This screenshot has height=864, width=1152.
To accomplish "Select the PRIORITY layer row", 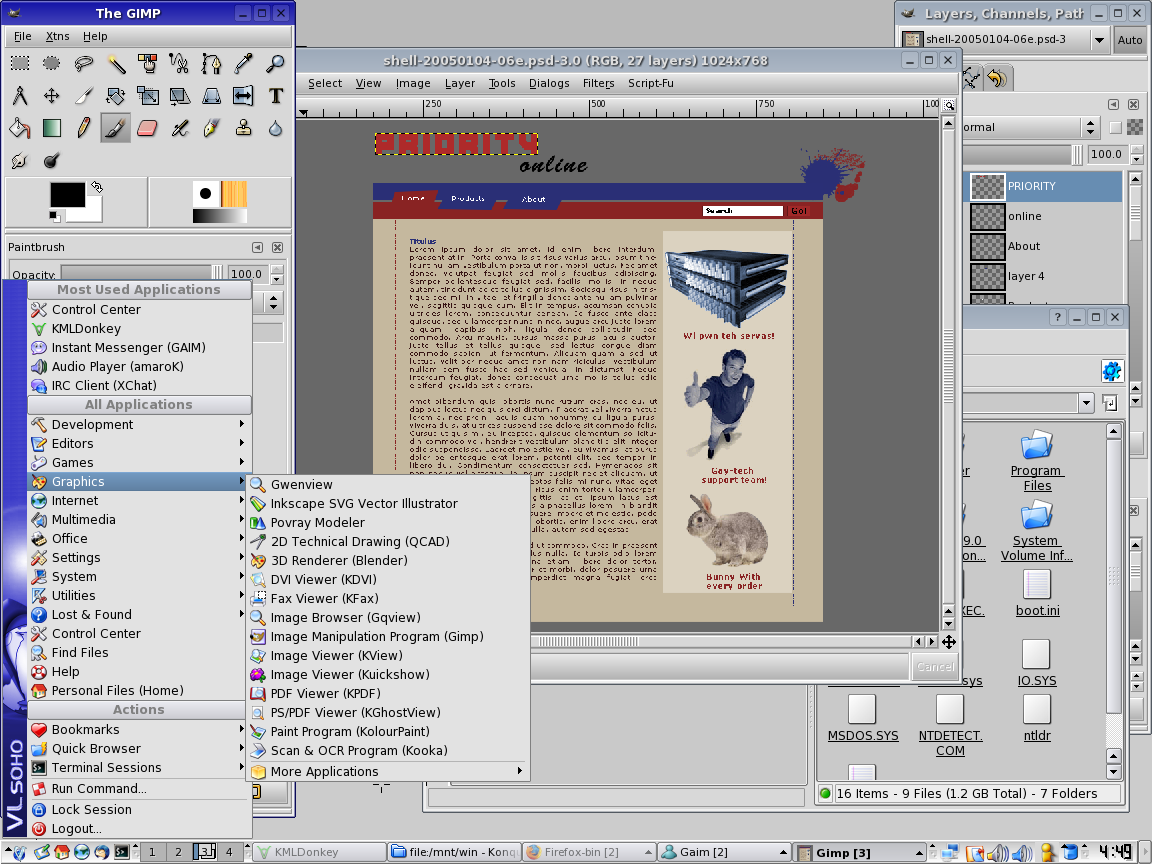I will pos(1043,187).
